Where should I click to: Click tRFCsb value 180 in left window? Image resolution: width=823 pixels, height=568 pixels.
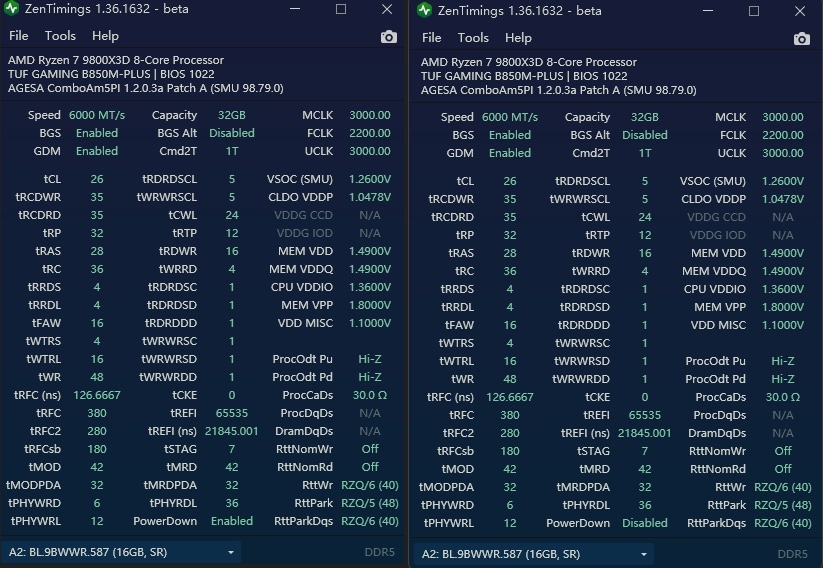click(x=97, y=449)
